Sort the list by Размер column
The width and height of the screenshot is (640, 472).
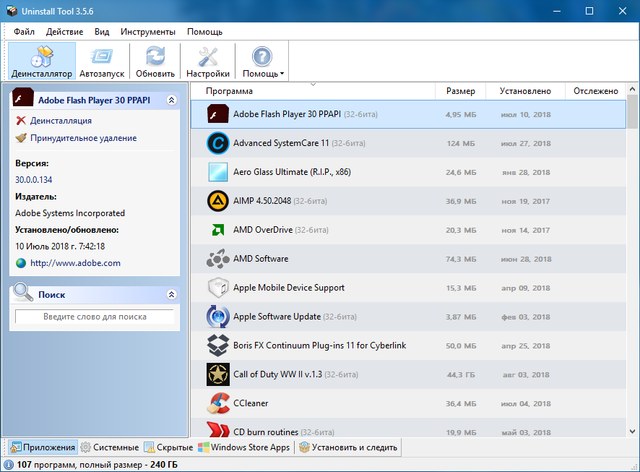pyautogui.click(x=460, y=91)
